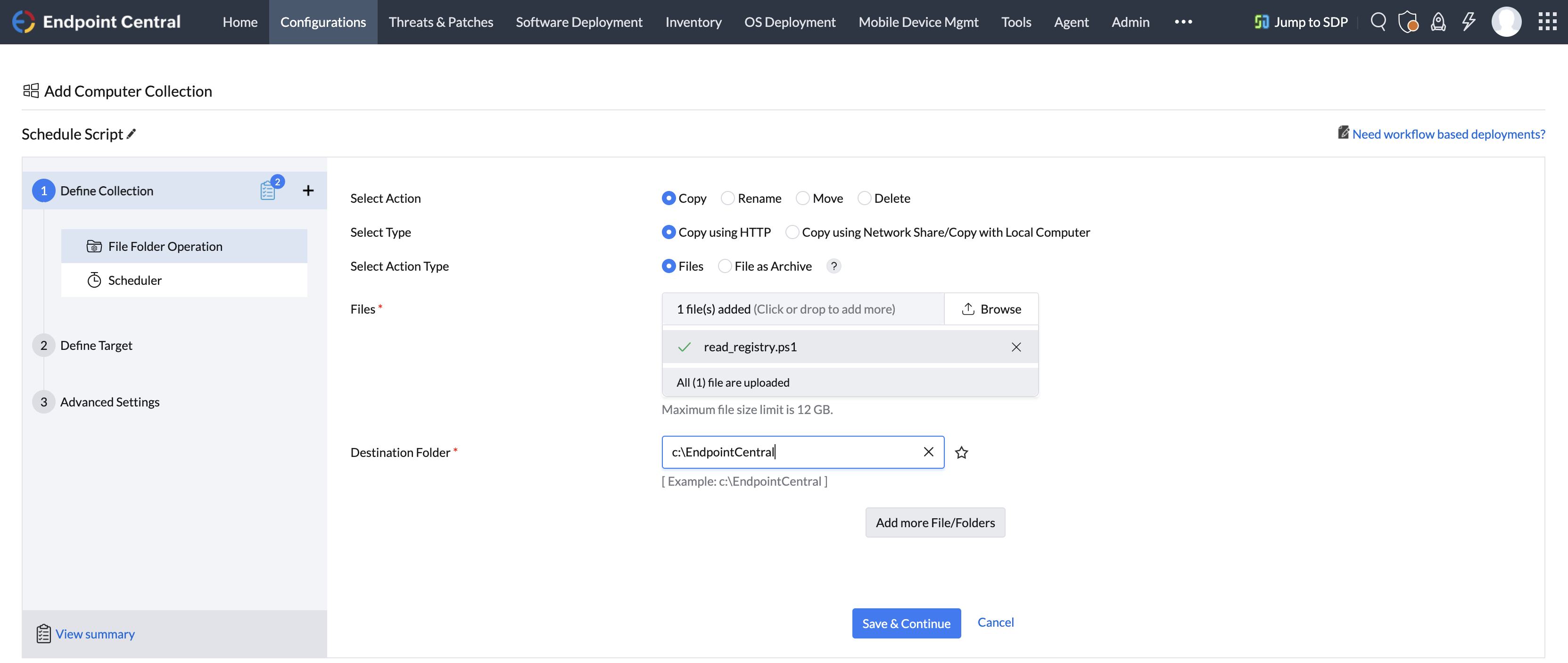
Task: Select File as Archive action type
Action: pyautogui.click(x=724, y=266)
